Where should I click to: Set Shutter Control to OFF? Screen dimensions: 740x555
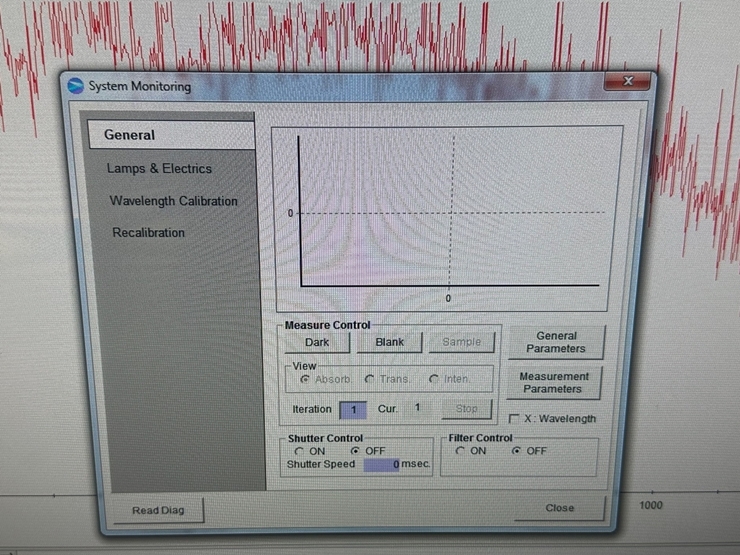(x=354, y=451)
